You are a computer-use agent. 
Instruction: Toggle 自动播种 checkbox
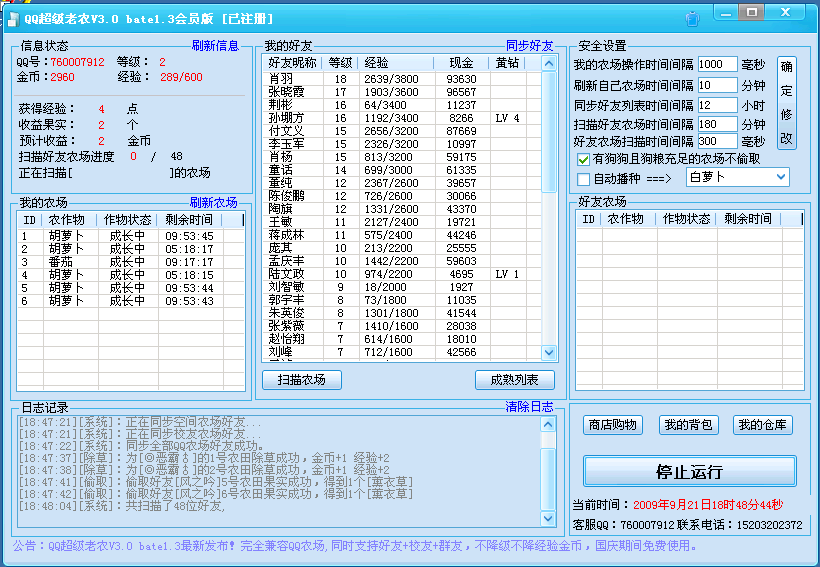click(583, 179)
